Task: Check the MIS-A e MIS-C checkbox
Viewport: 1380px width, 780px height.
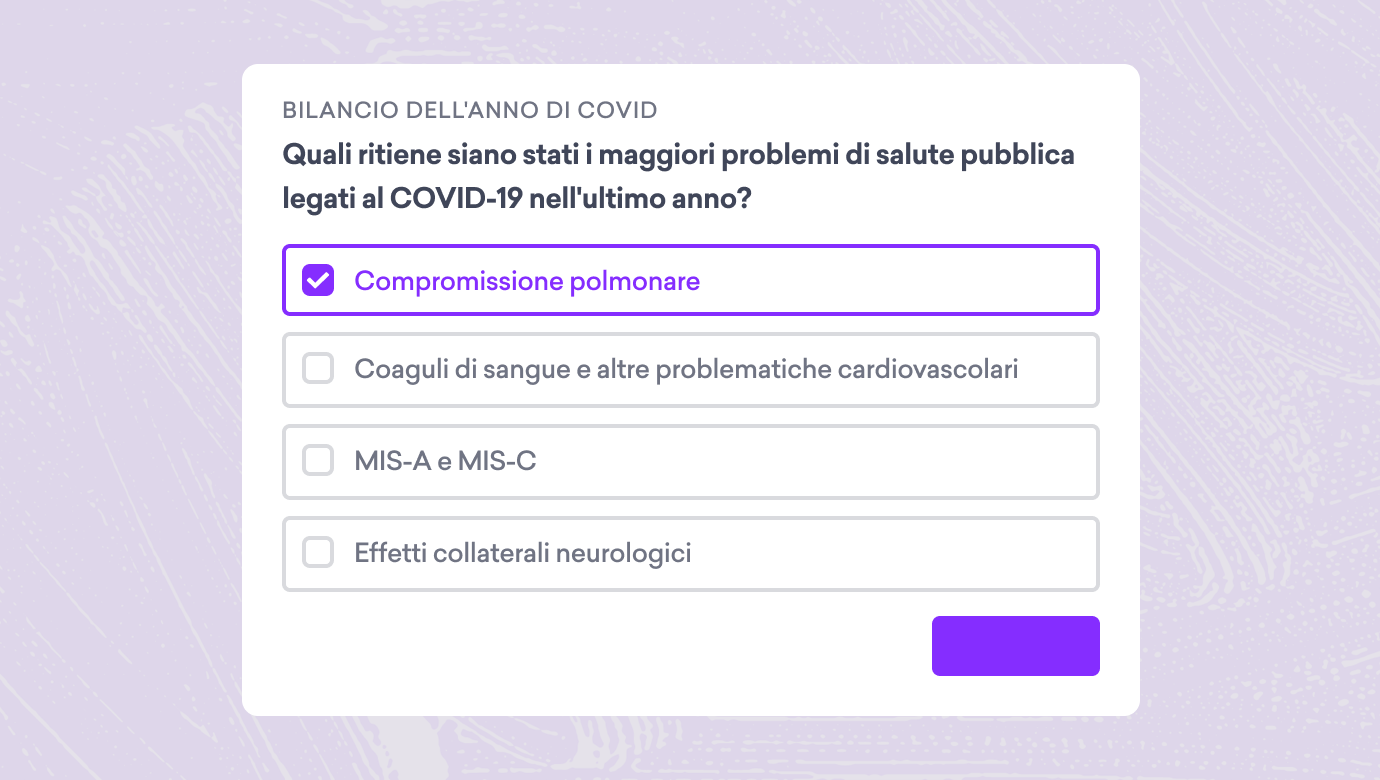Action: [x=318, y=461]
